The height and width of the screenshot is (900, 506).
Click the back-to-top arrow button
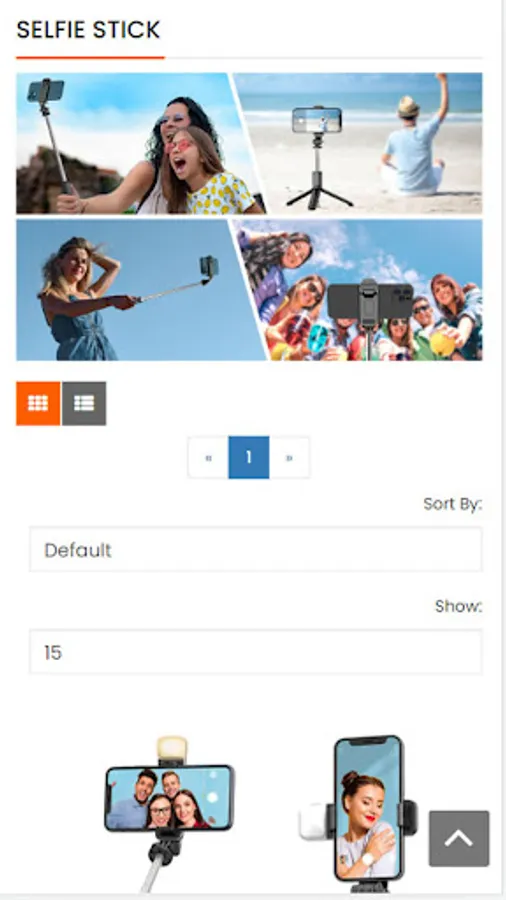[x=459, y=839]
